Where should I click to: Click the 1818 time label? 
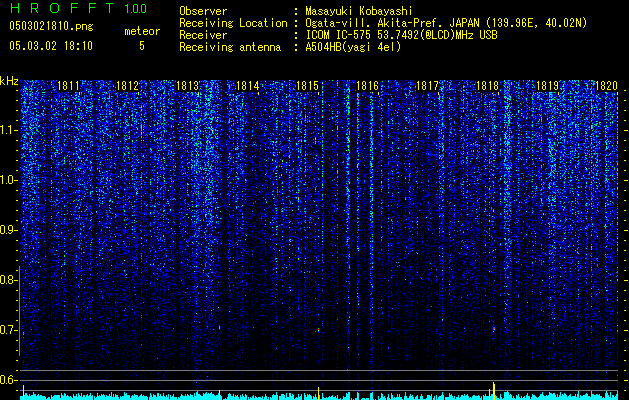tap(487, 85)
